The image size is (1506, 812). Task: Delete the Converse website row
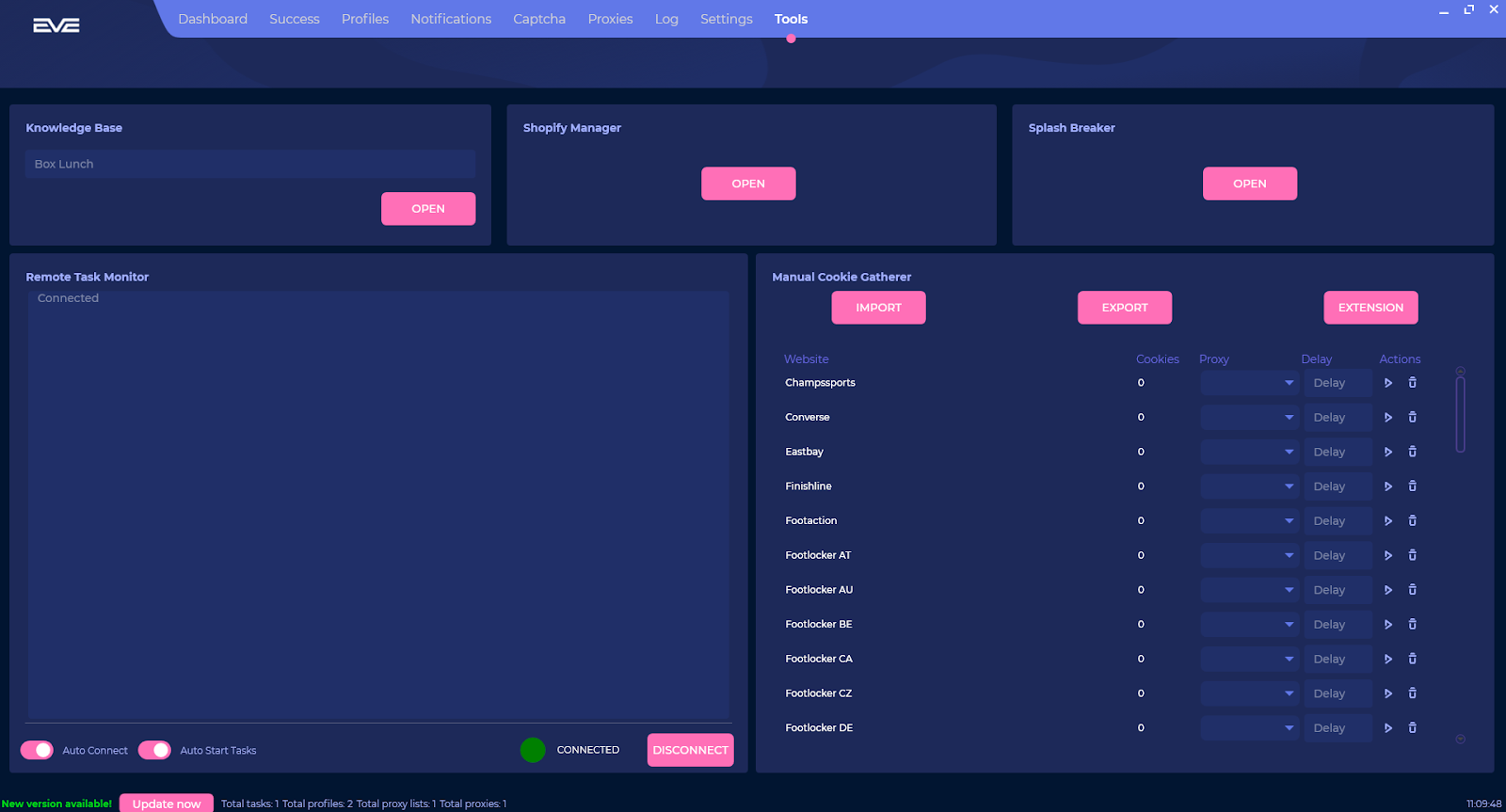pyautogui.click(x=1412, y=417)
